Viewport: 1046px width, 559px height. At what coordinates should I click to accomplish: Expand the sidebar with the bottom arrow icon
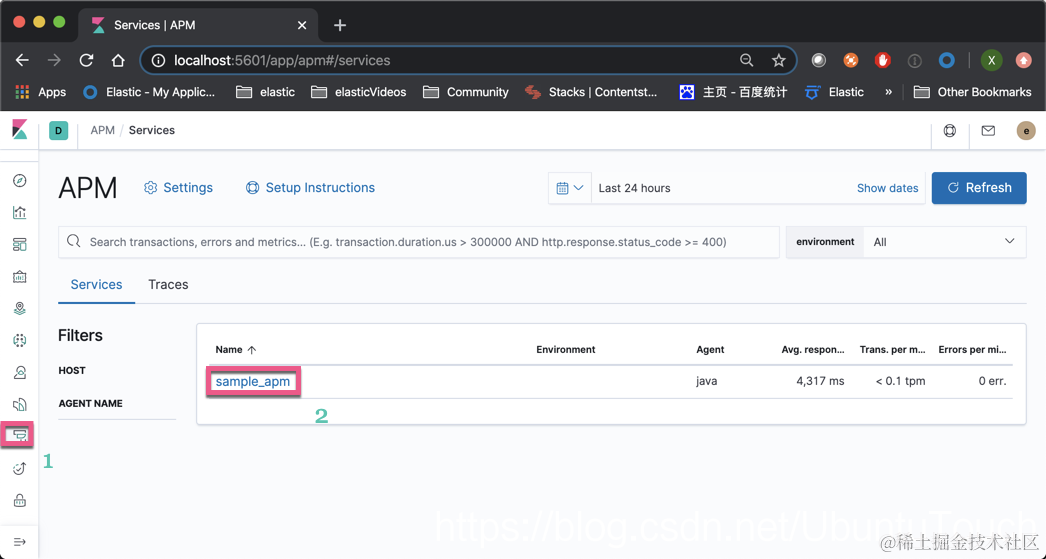point(19,542)
